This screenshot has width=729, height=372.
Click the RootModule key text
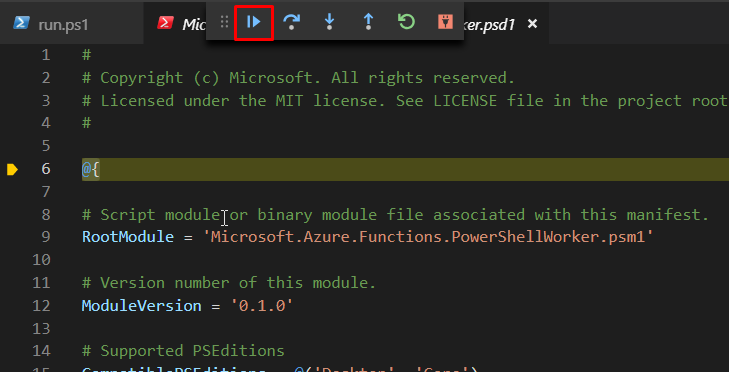[128, 237]
